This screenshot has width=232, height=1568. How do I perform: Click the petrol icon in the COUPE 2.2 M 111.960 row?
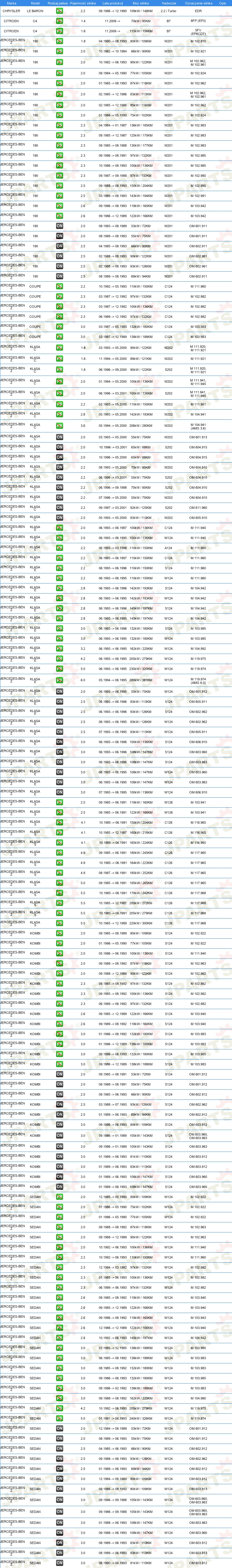coord(59,286)
